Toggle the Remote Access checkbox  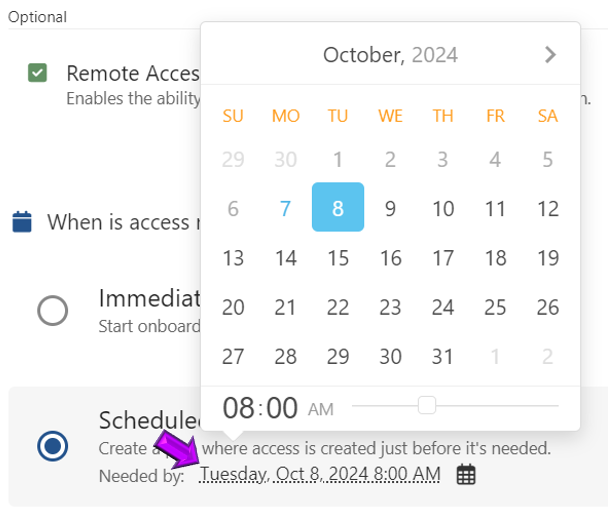pos(38,73)
